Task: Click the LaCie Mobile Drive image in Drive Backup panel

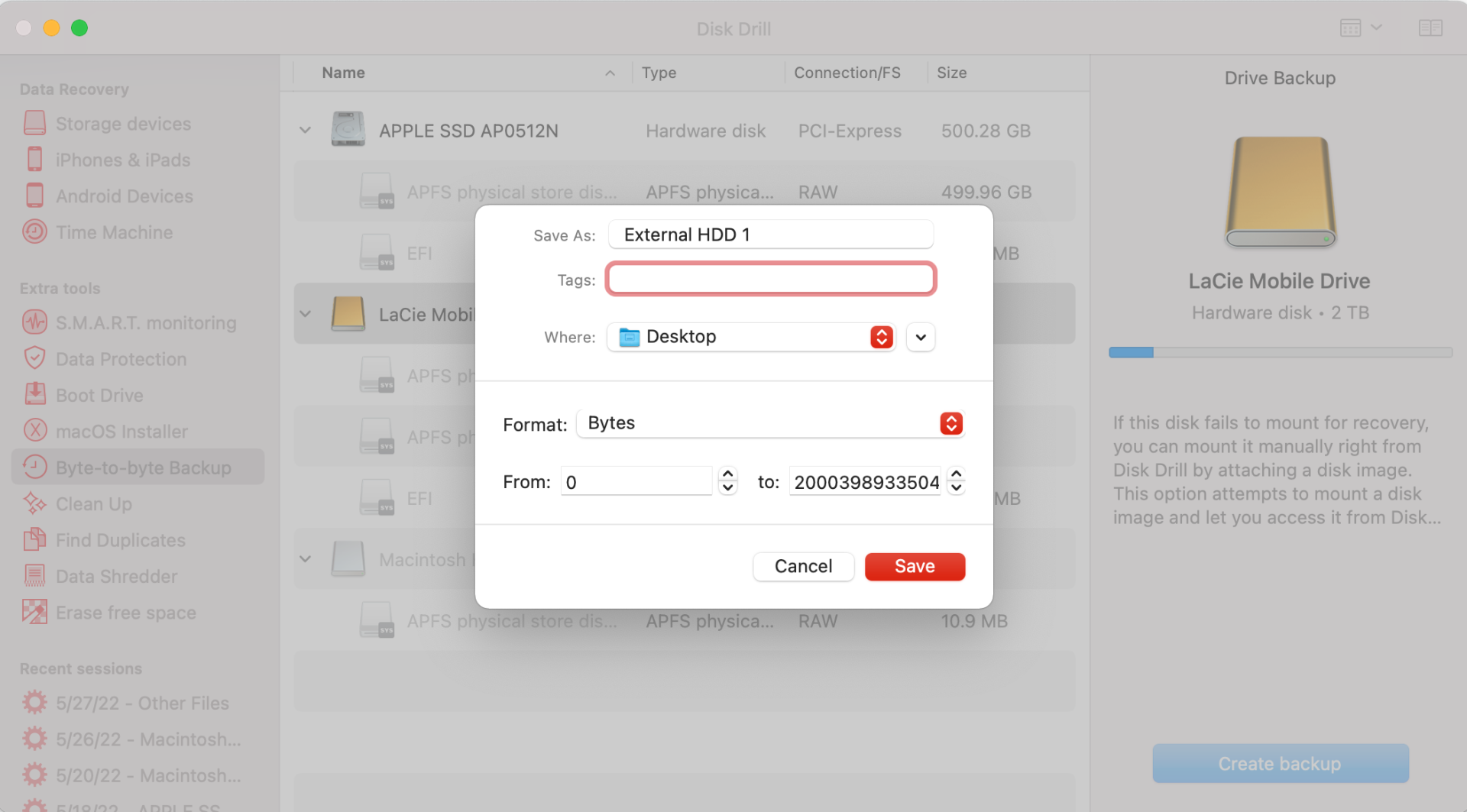Action: 1280,192
